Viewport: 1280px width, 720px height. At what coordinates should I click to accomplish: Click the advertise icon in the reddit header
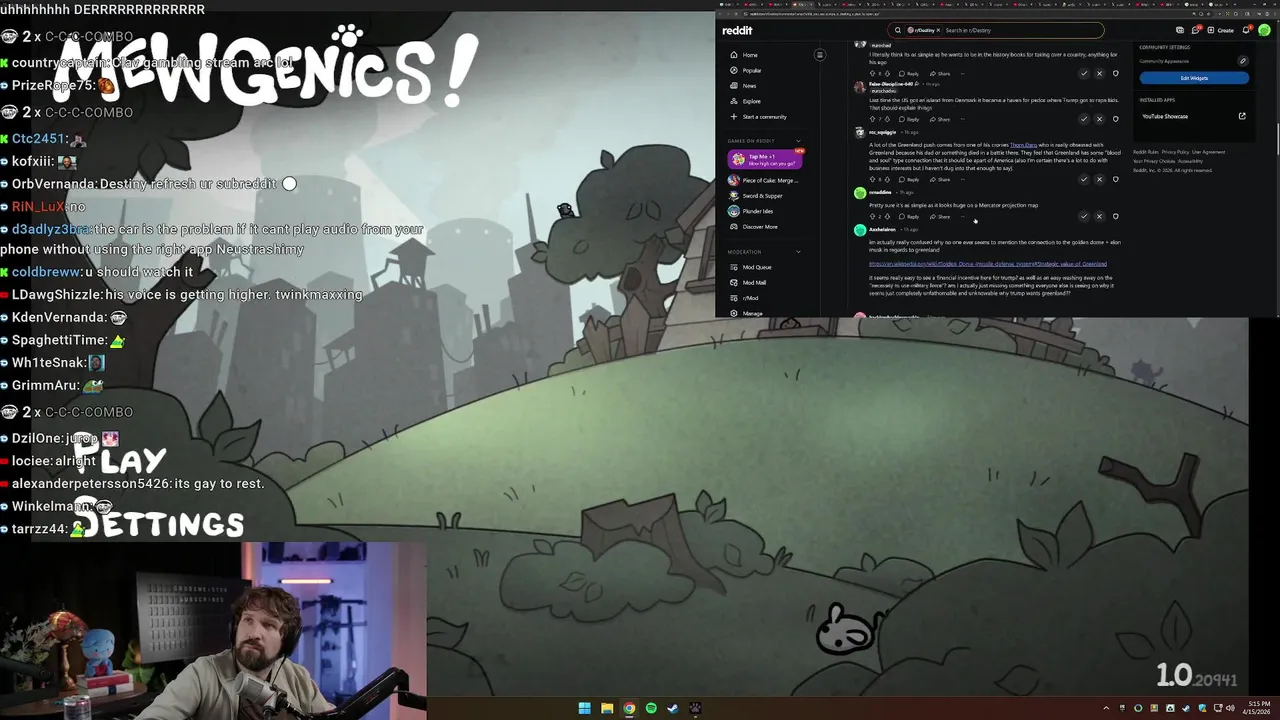1180,30
